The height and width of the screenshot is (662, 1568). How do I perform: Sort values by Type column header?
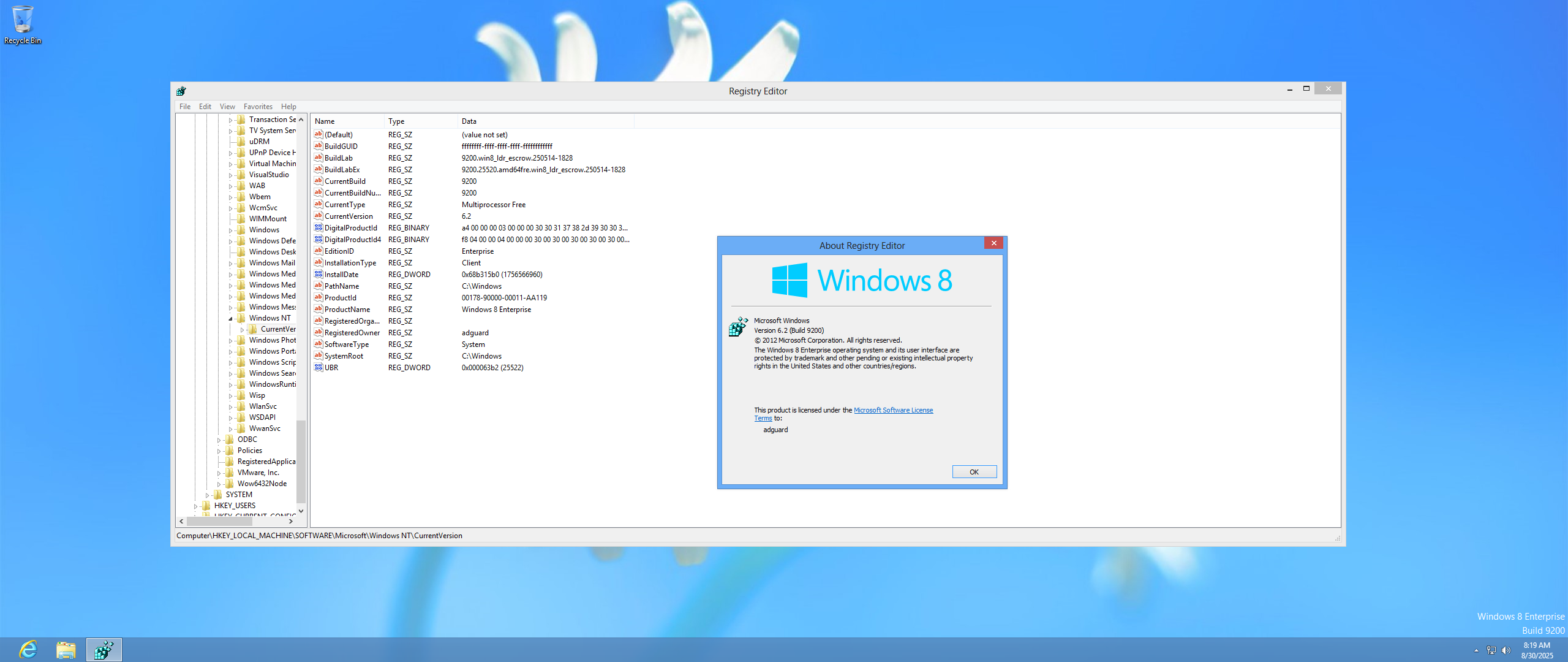tap(421, 121)
